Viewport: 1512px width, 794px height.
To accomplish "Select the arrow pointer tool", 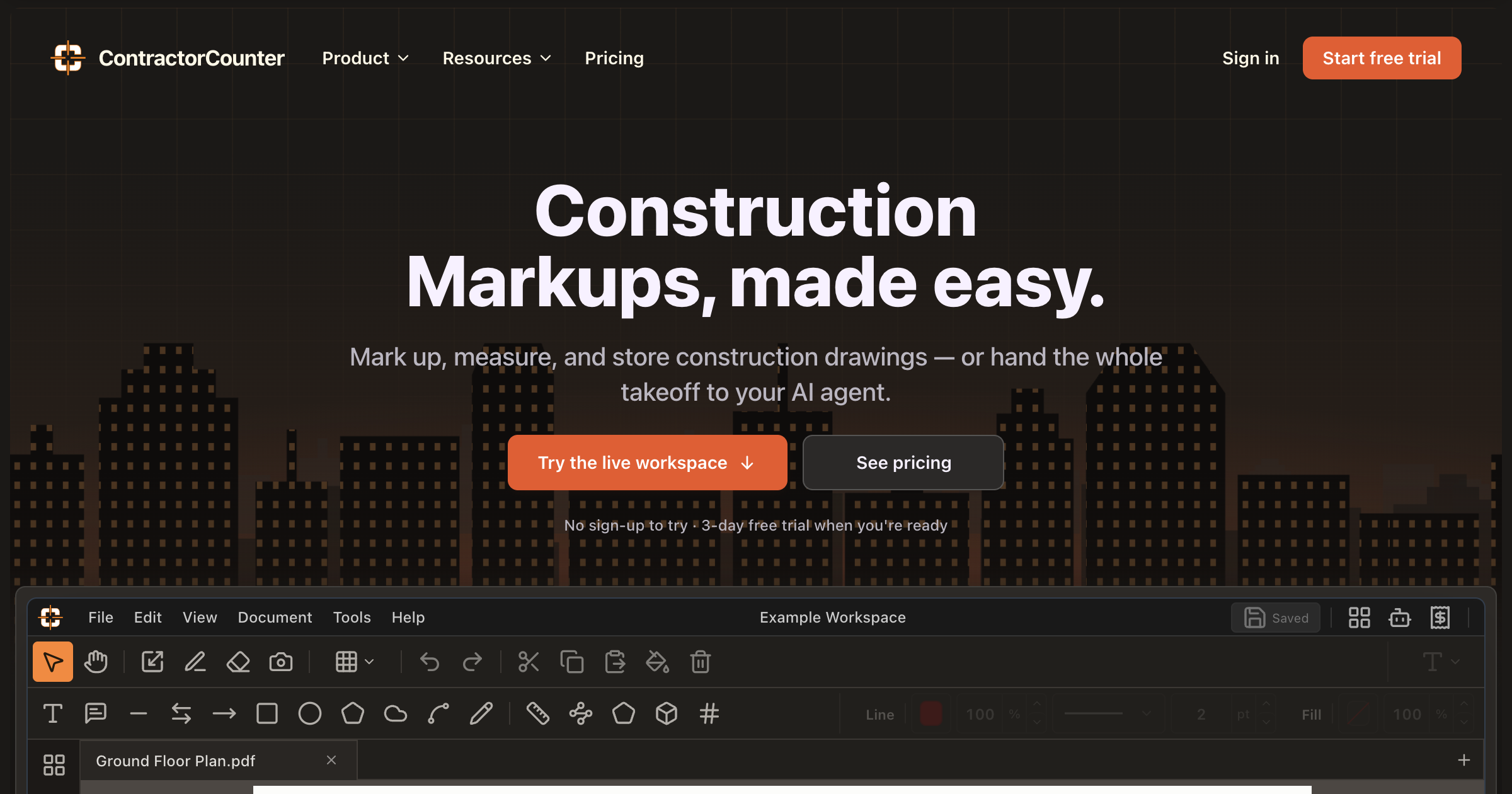I will tap(53, 662).
